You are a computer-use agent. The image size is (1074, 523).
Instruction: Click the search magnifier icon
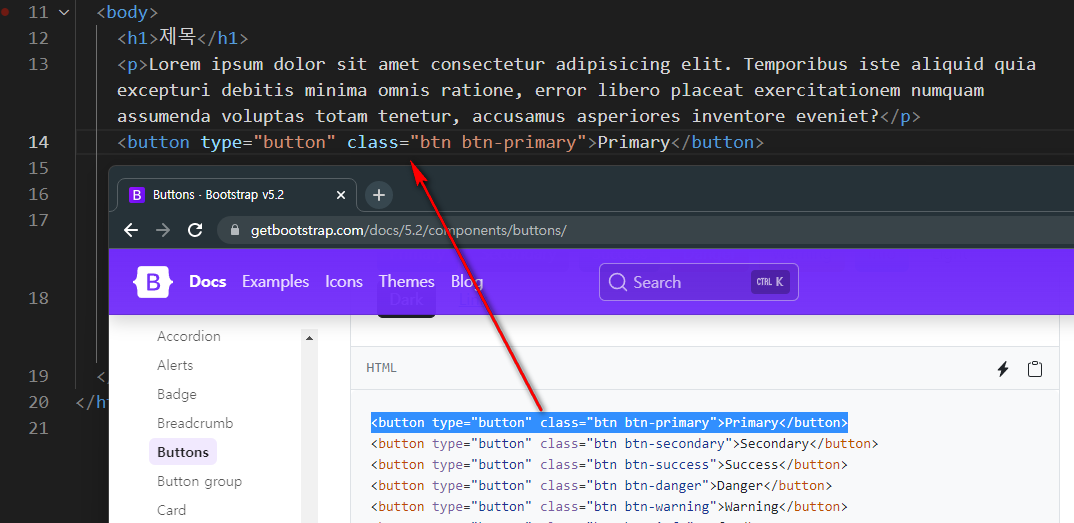point(617,282)
